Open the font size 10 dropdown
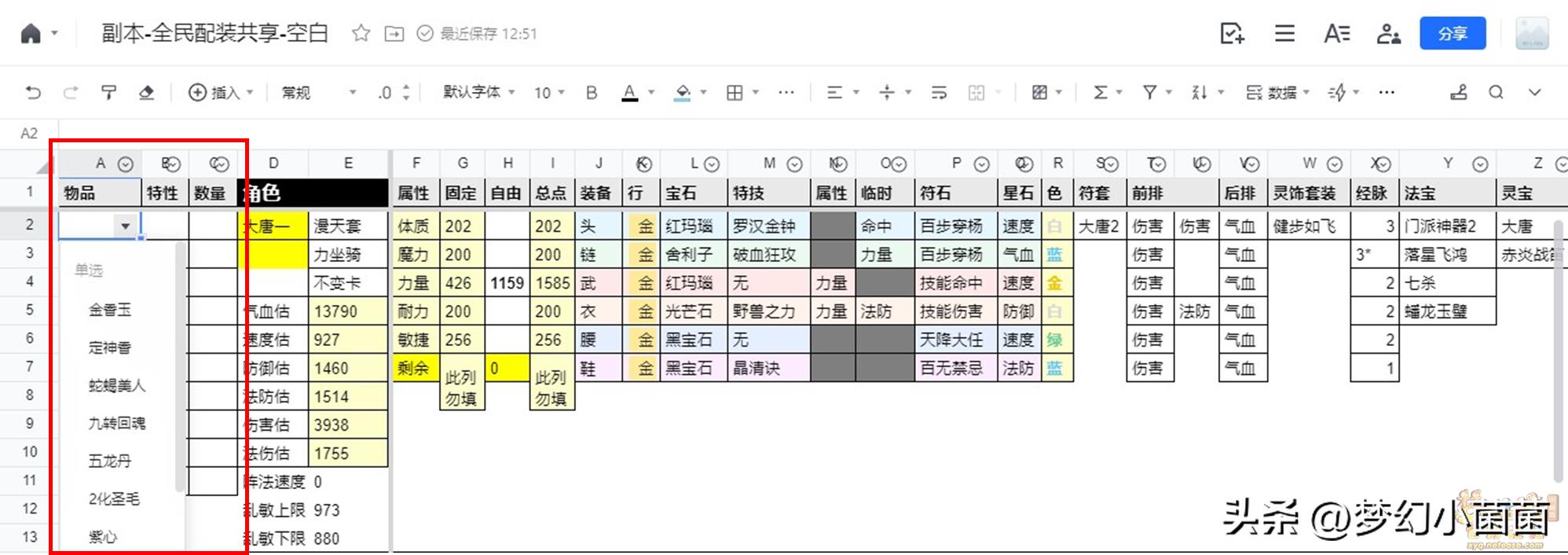The height and width of the screenshot is (555, 1568). click(549, 93)
